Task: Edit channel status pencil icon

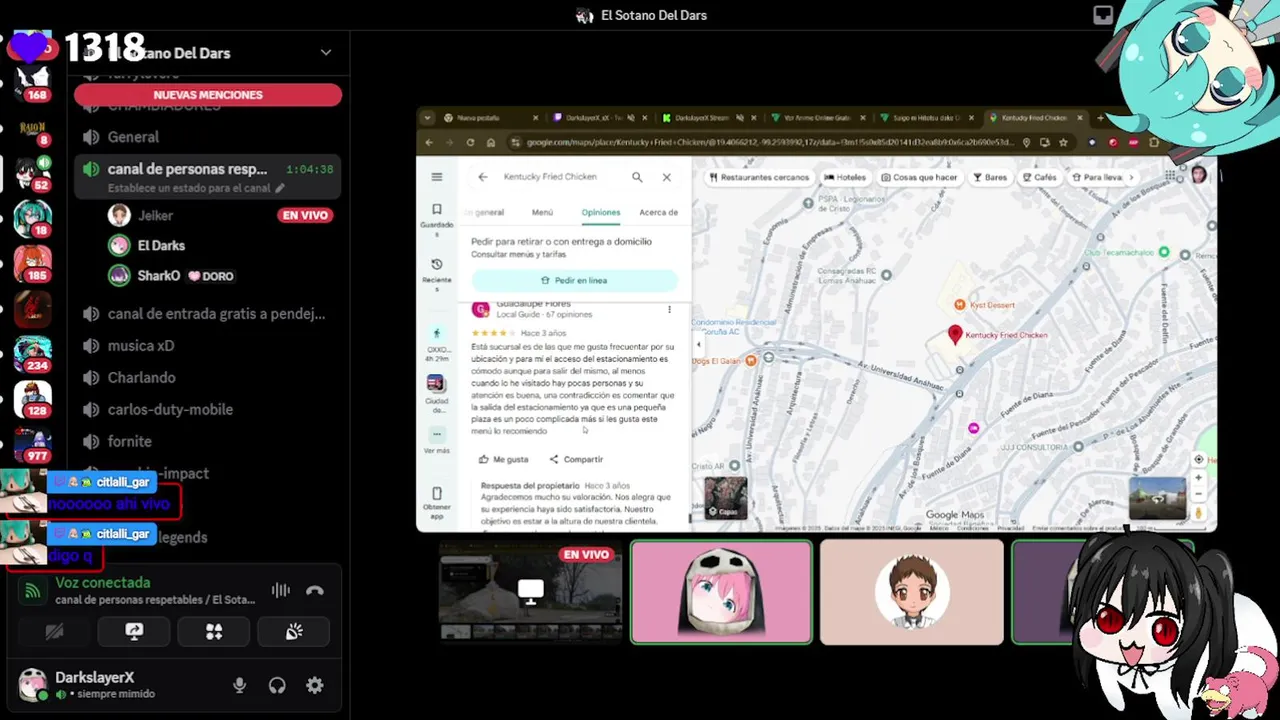Action: (x=280, y=188)
